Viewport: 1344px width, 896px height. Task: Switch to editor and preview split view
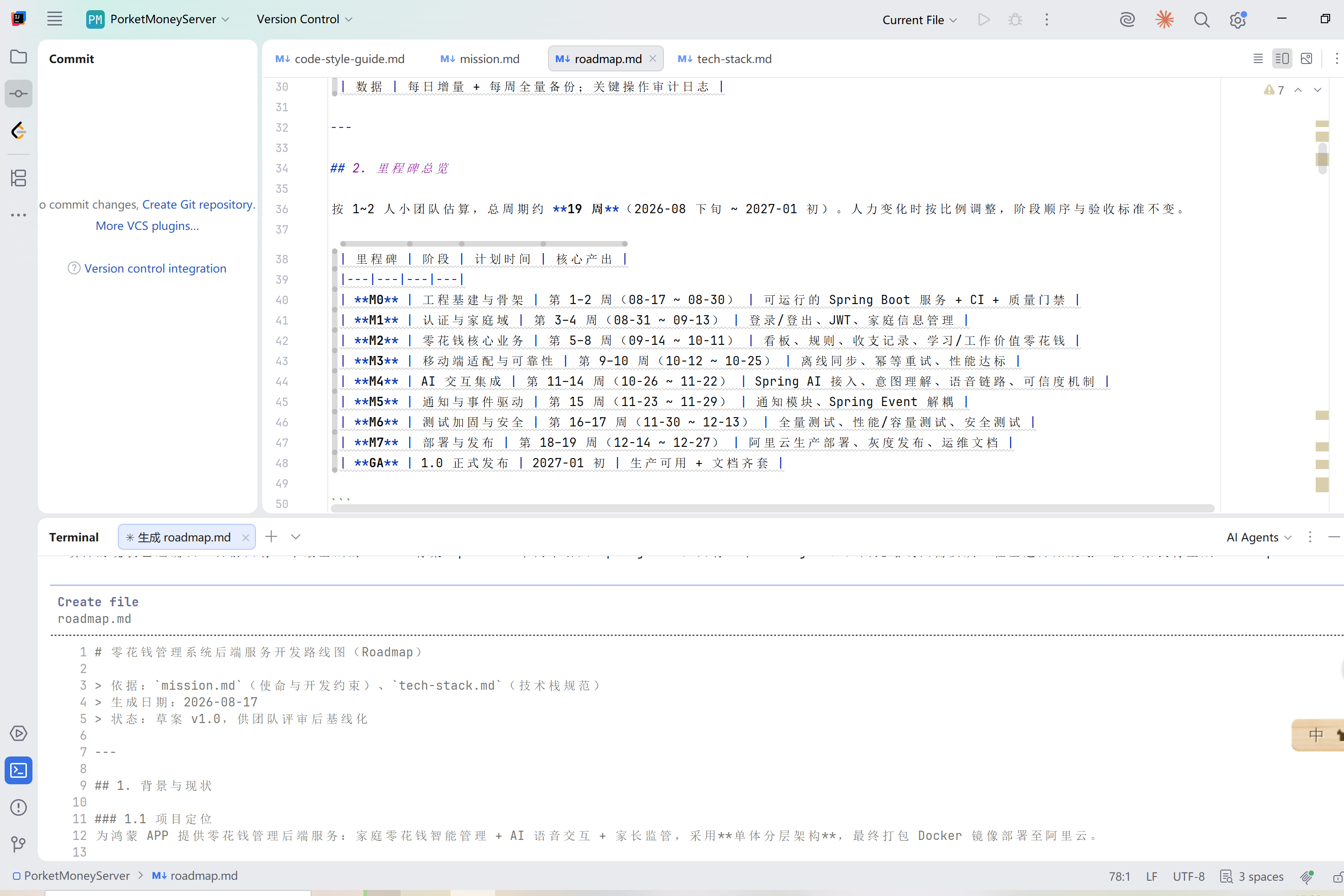pyautogui.click(x=1282, y=58)
